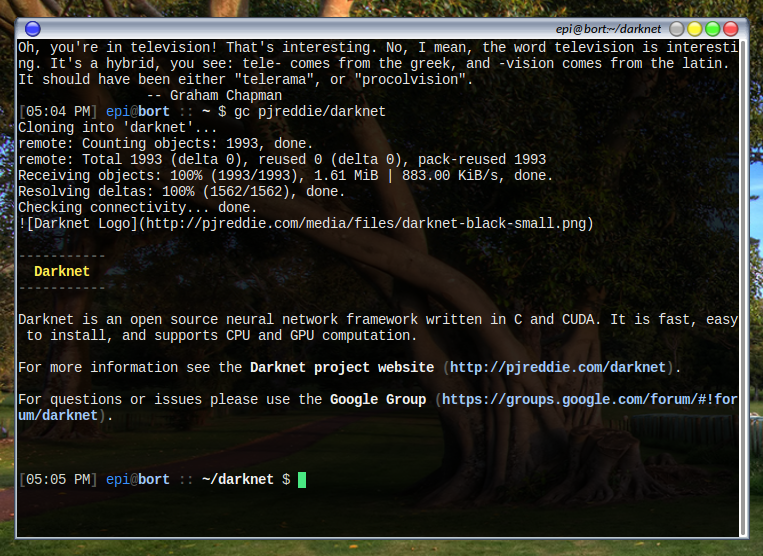Click the Darknet logo image URL
763x556 pixels.
[365, 224]
